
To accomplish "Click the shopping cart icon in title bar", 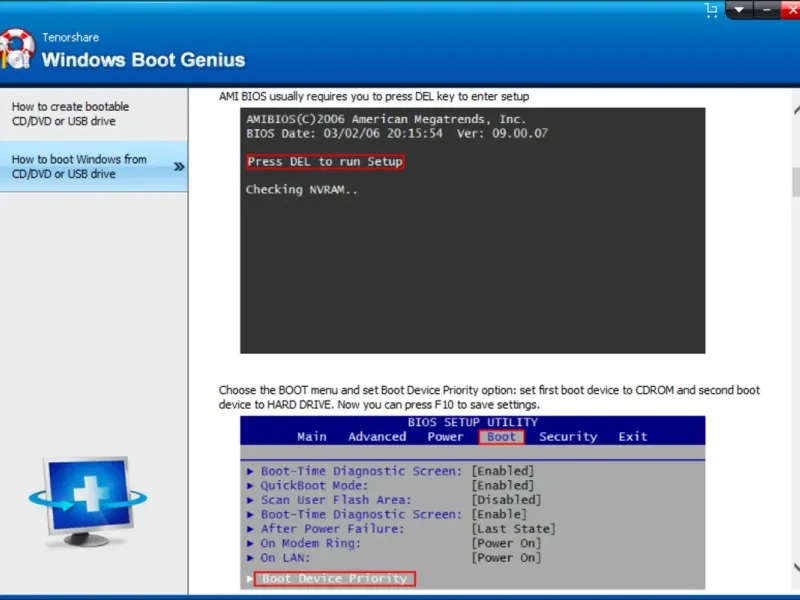I will point(711,10).
